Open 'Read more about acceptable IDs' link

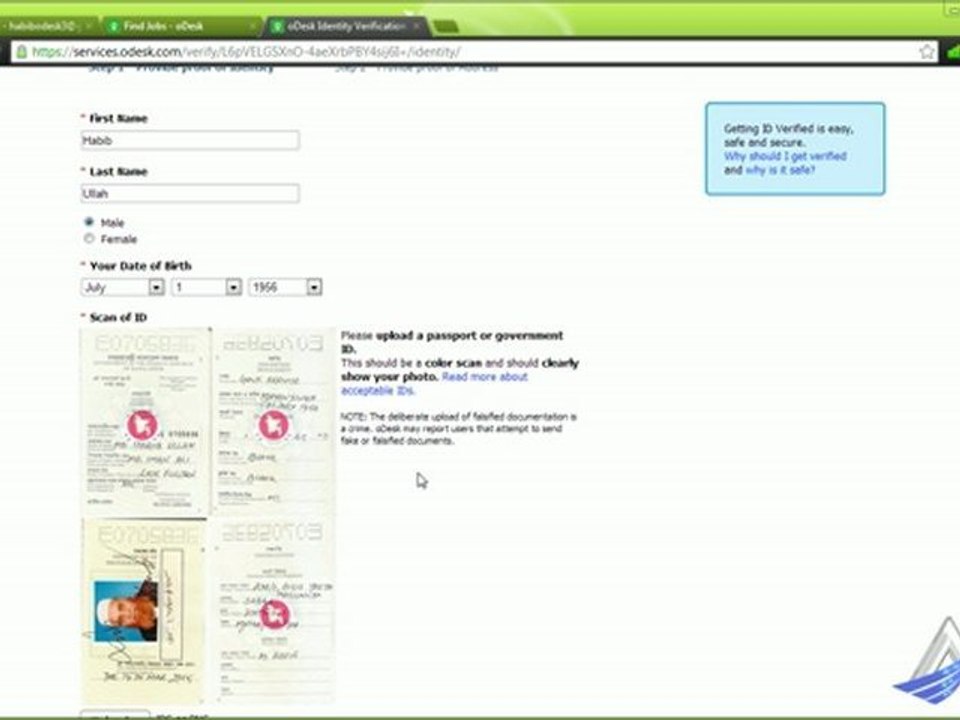(435, 383)
